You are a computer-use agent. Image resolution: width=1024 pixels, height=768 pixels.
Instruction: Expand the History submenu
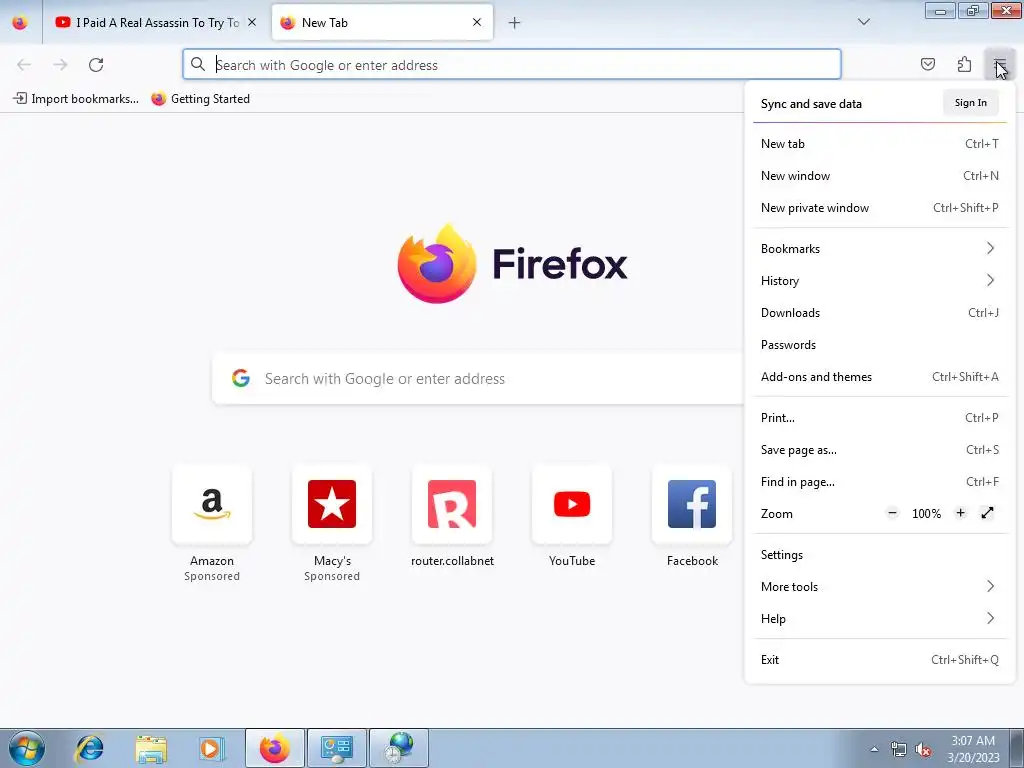click(880, 281)
